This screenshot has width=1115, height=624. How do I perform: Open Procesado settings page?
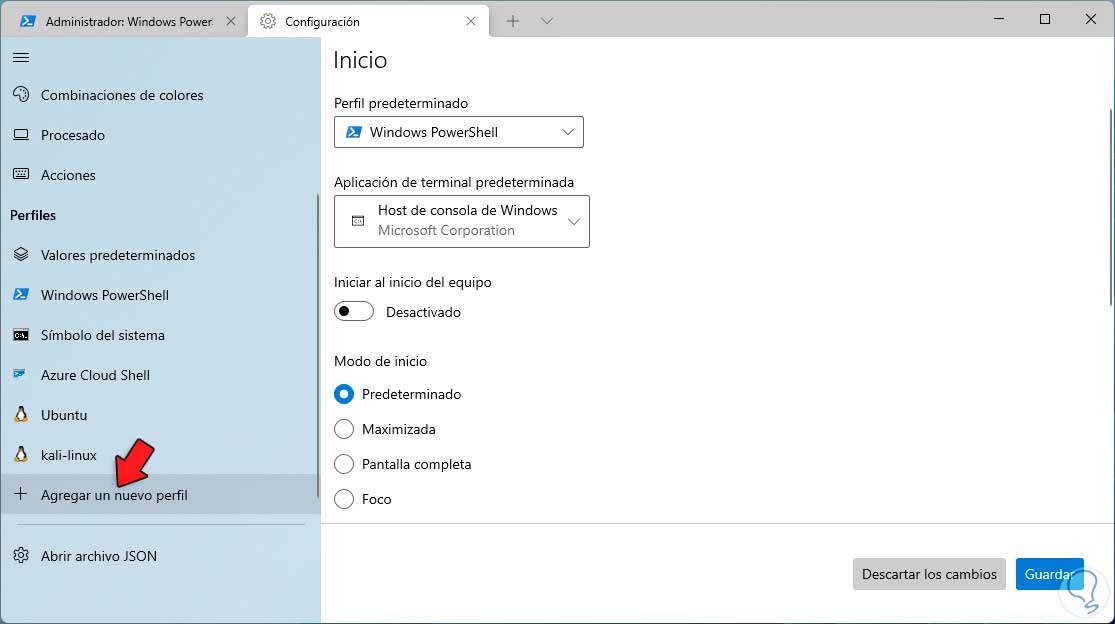tap(160, 134)
